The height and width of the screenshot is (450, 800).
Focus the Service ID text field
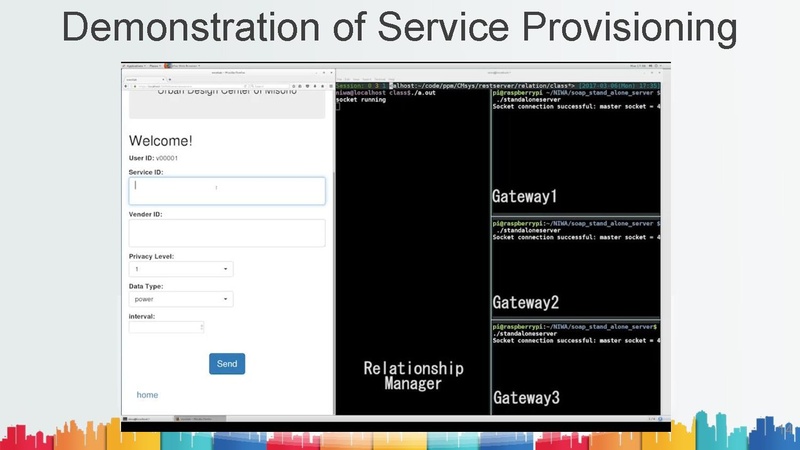[x=227, y=191]
